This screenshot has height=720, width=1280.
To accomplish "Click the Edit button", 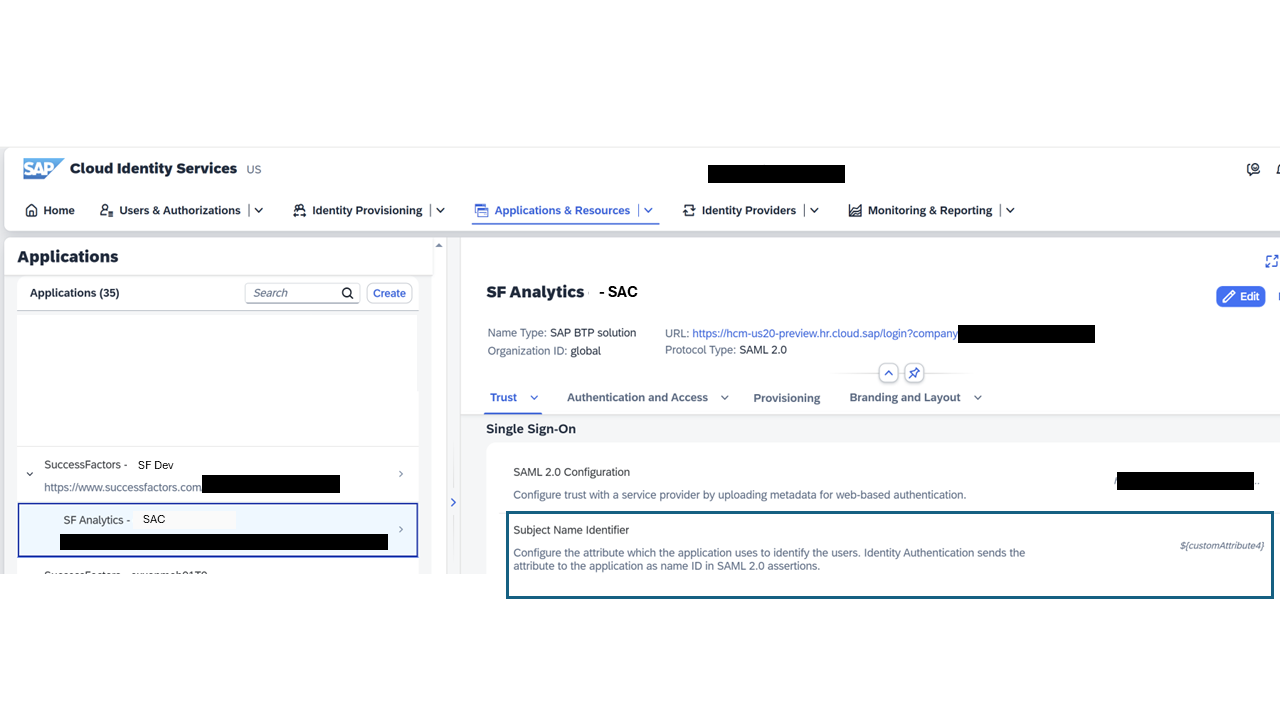I will tap(1240, 296).
